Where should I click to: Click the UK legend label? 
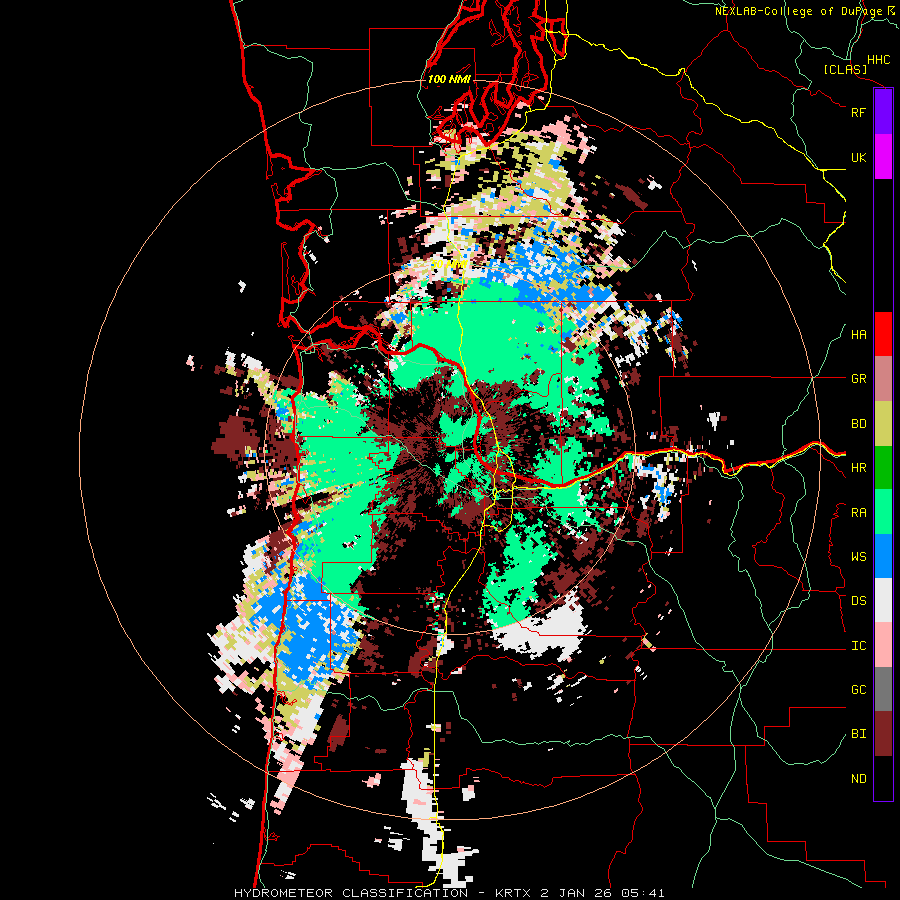point(858,157)
